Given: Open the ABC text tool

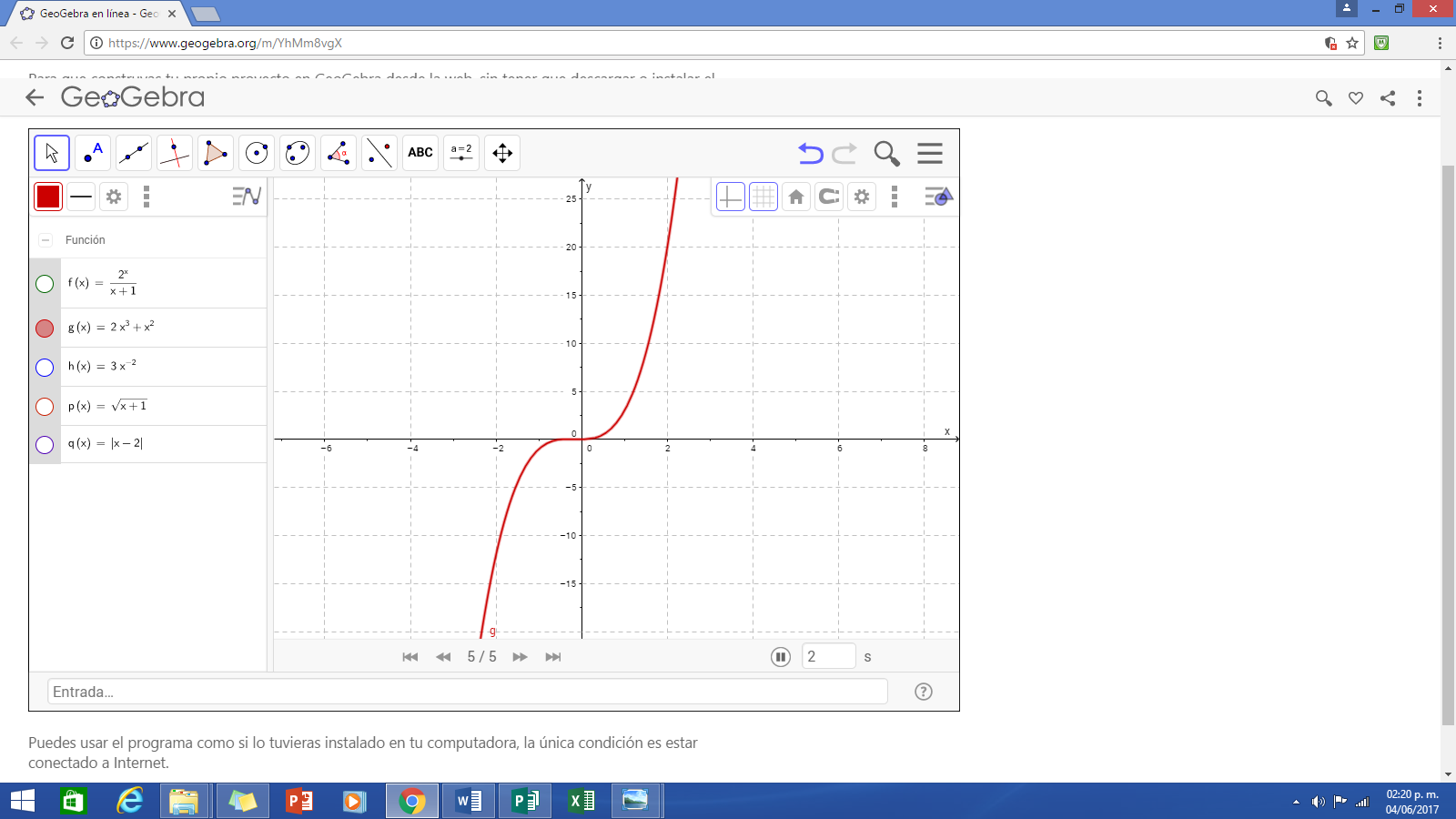Looking at the screenshot, I should click(x=420, y=152).
